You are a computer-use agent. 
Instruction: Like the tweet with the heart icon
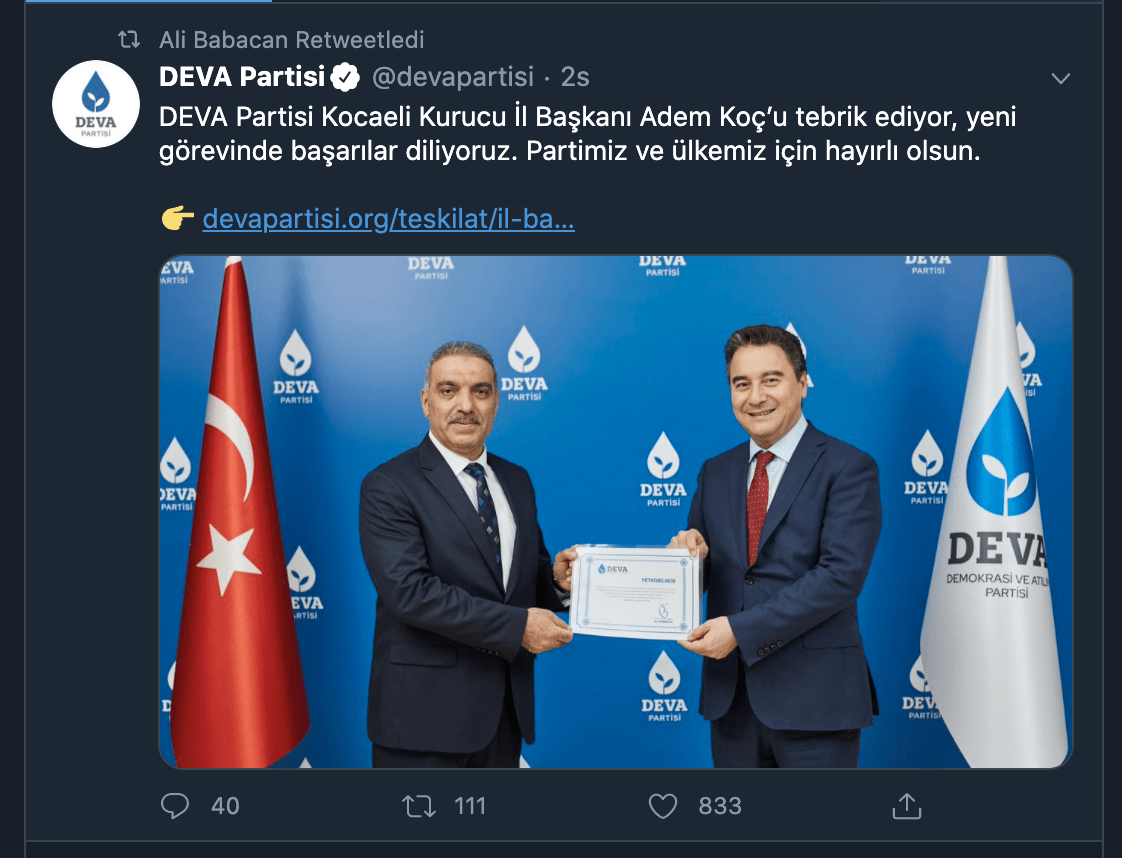pos(663,806)
